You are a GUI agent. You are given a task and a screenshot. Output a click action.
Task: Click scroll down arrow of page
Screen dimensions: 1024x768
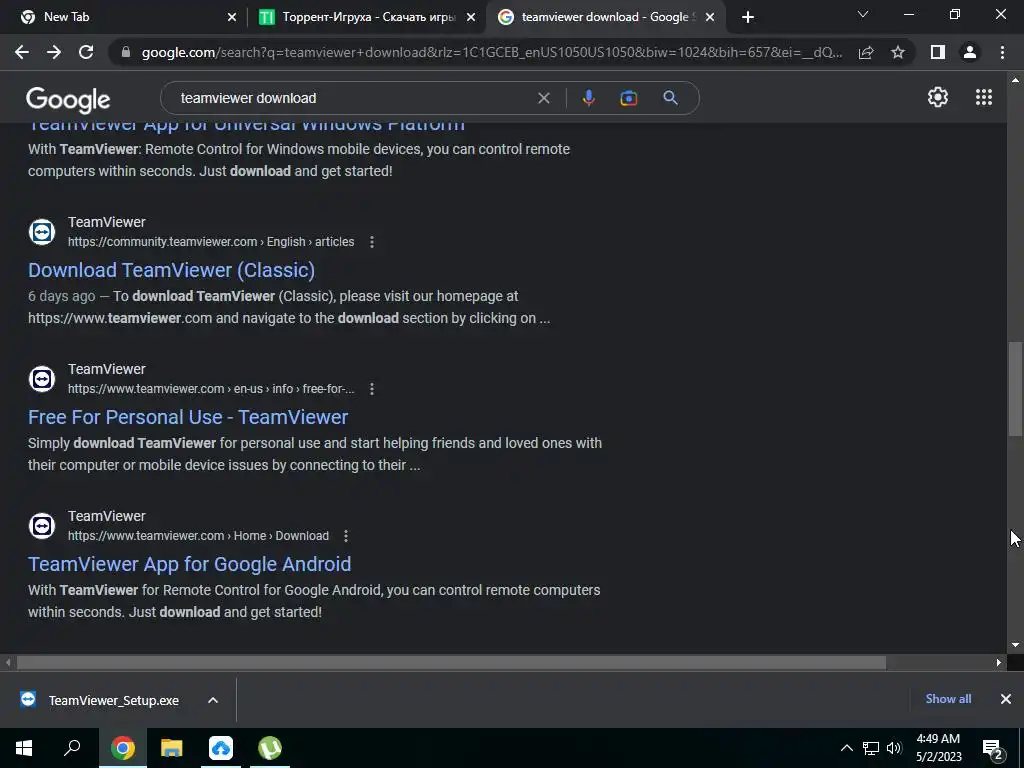[1015, 645]
